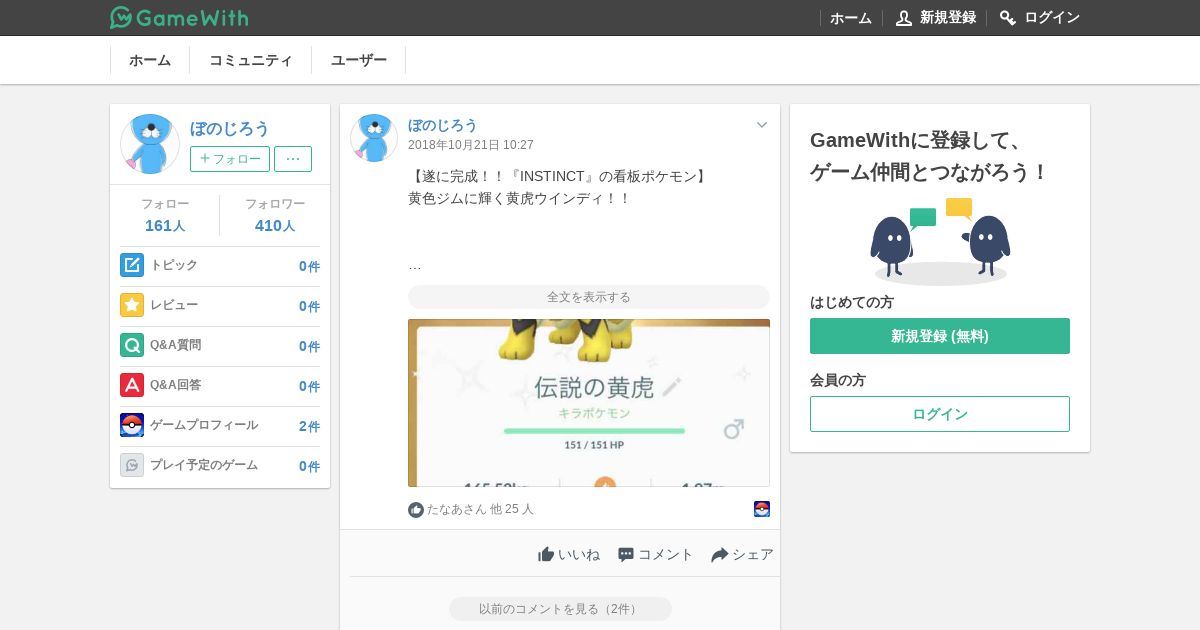Open the ぽのじろう name in sidebar
The width and height of the screenshot is (1200, 630).
pyautogui.click(x=230, y=129)
